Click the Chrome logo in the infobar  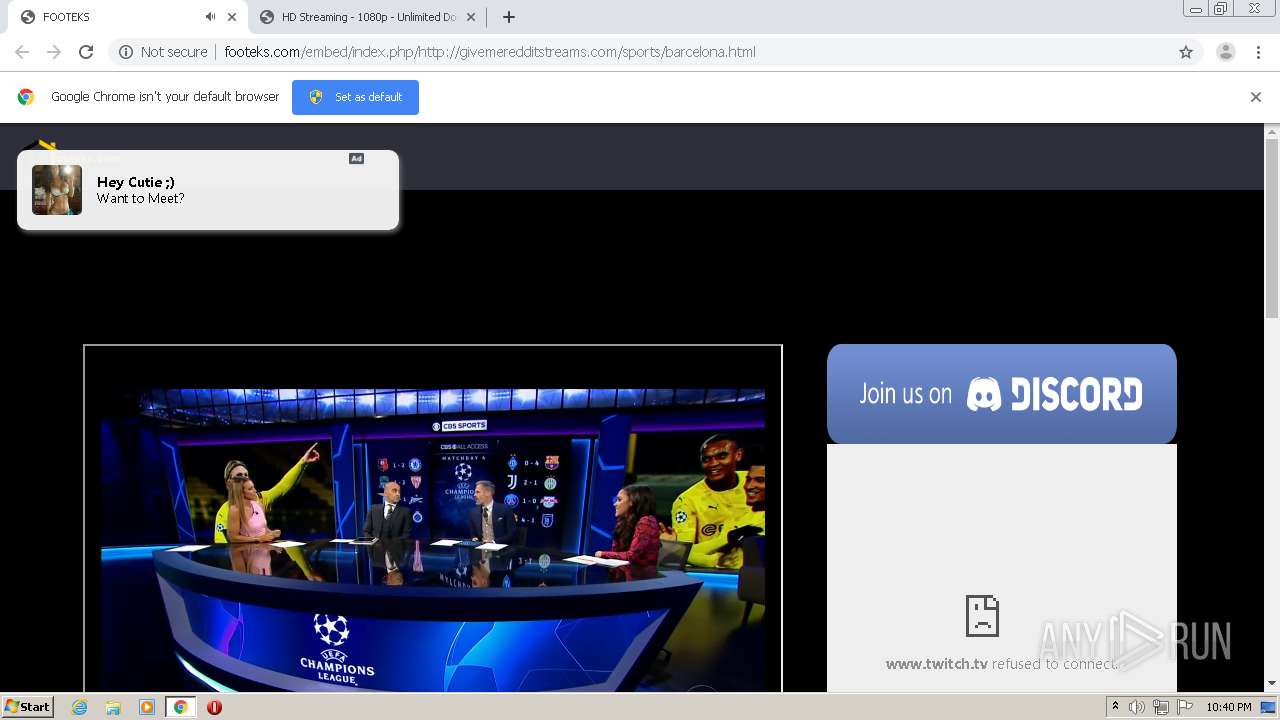coord(26,97)
